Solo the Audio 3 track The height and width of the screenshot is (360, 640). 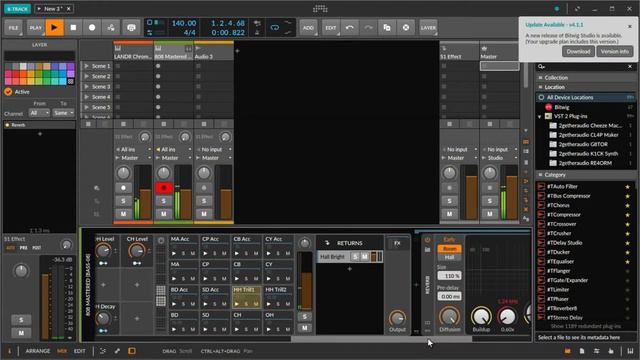click(x=204, y=201)
